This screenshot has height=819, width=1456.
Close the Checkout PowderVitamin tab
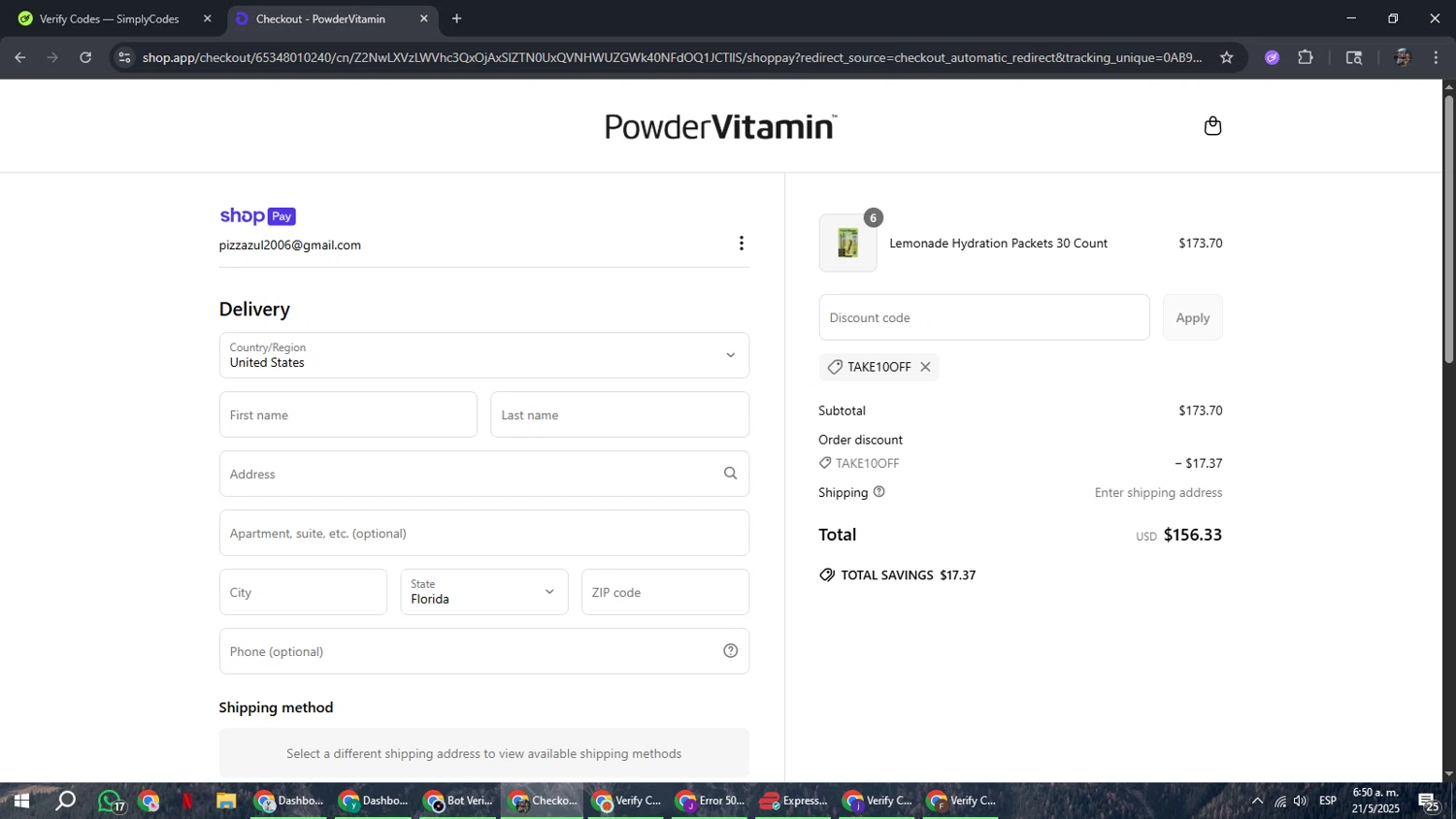click(x=423, y=18)
